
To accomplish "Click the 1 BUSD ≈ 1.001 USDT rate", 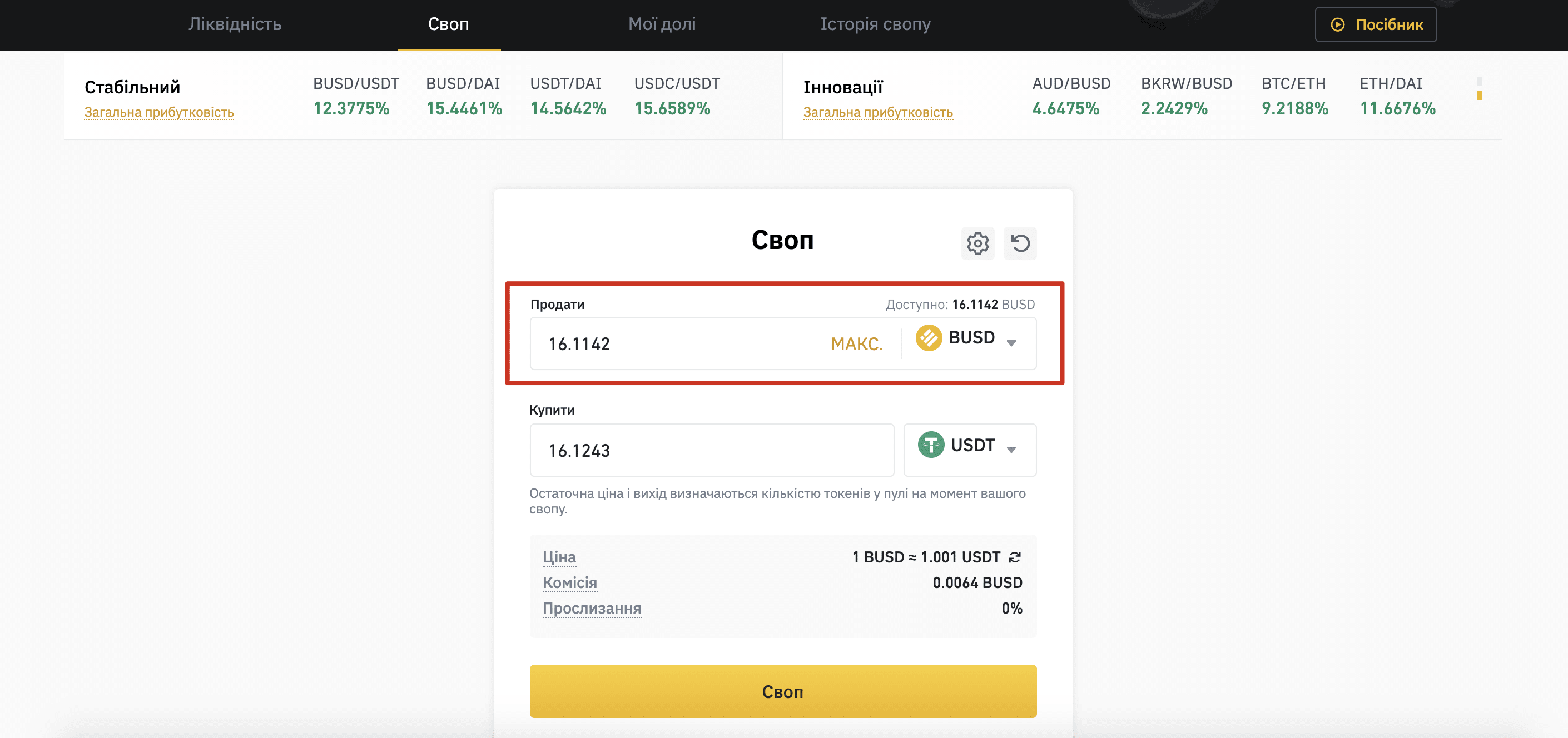I will click(926, 557).
